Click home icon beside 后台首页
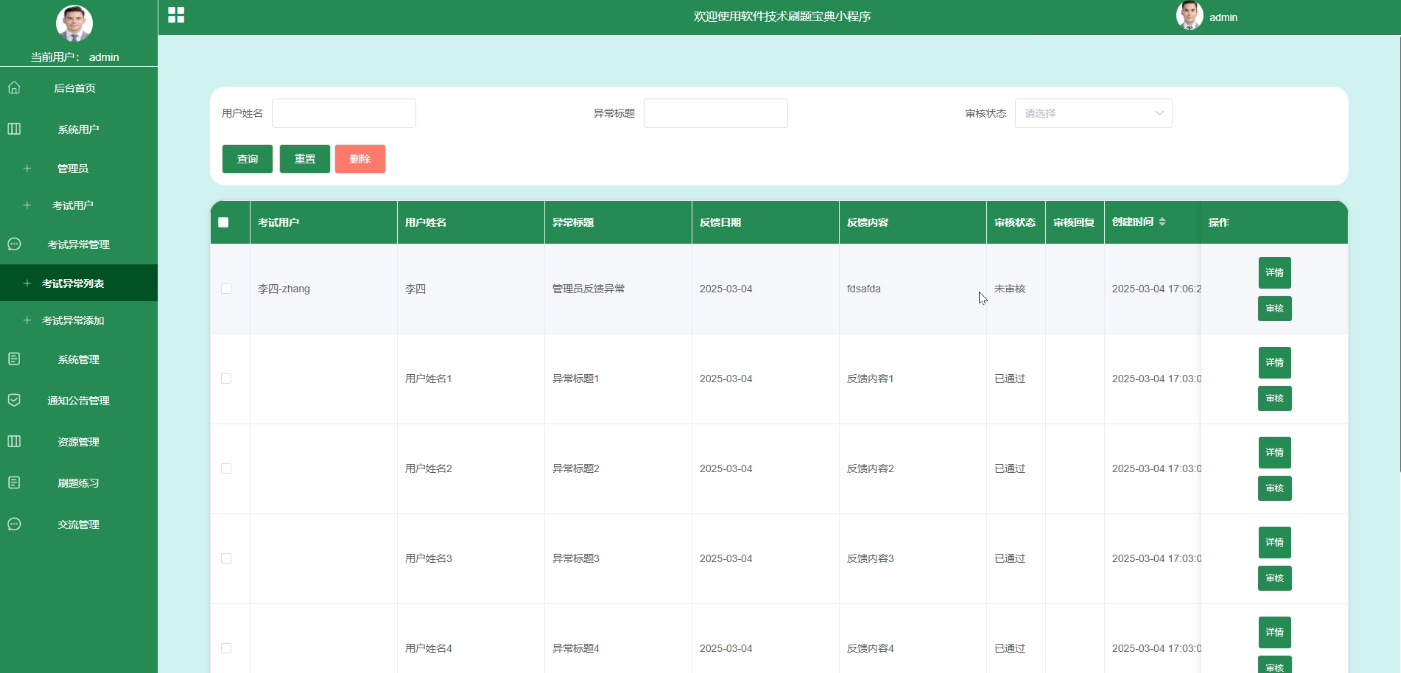The width and height of the screenshot is (1401, 673). point(14,88)
